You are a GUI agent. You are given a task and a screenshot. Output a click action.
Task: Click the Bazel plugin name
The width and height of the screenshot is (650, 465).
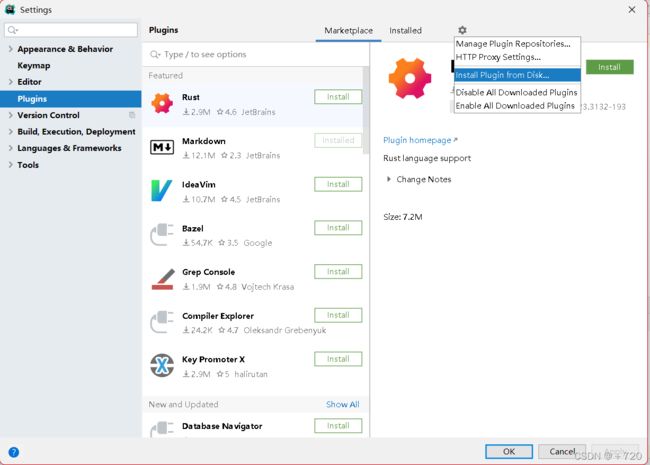click(193, 229)
